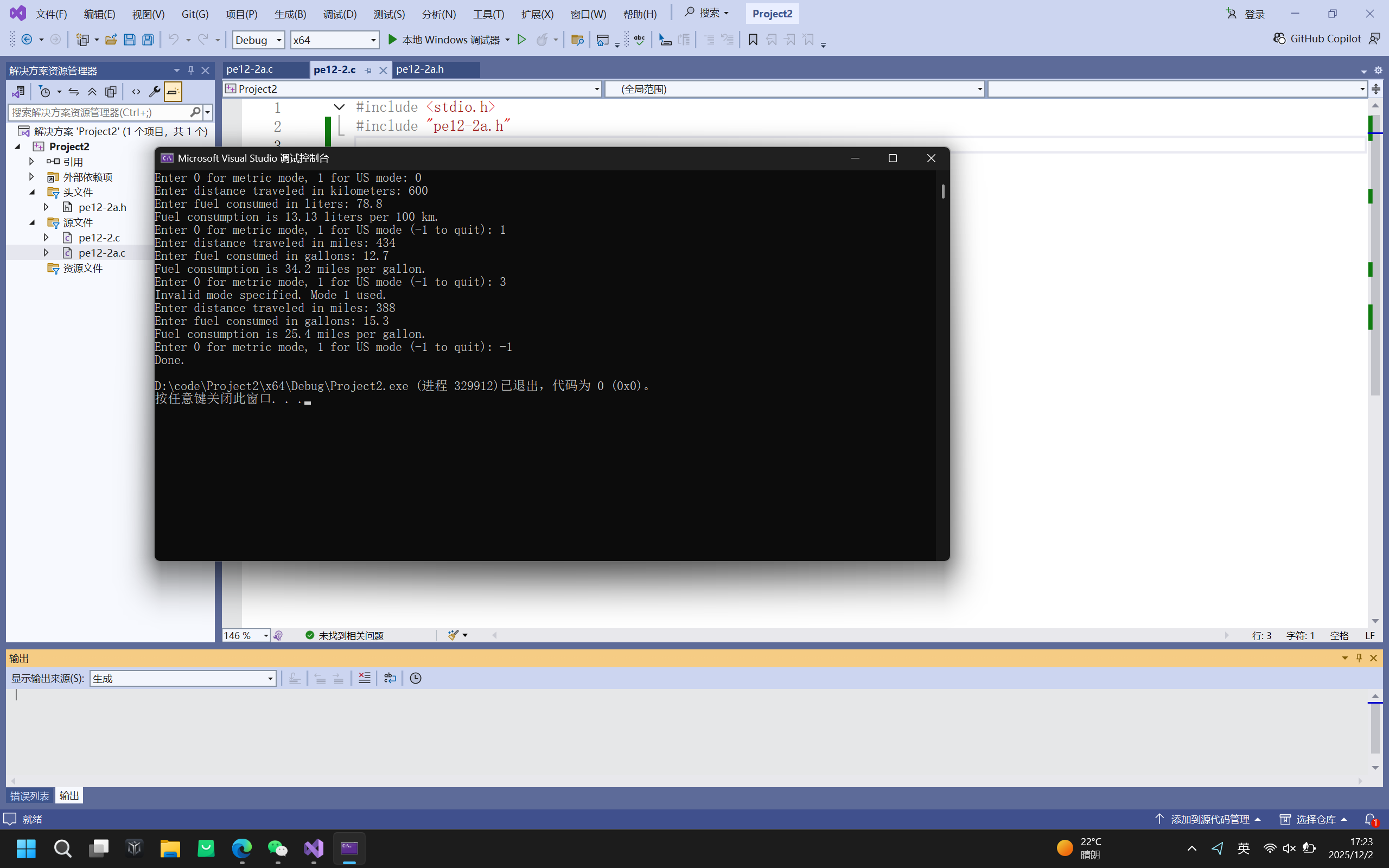Toggle word wrap in Output panel
Screen dimensions: 1389x868
(390, 678)
